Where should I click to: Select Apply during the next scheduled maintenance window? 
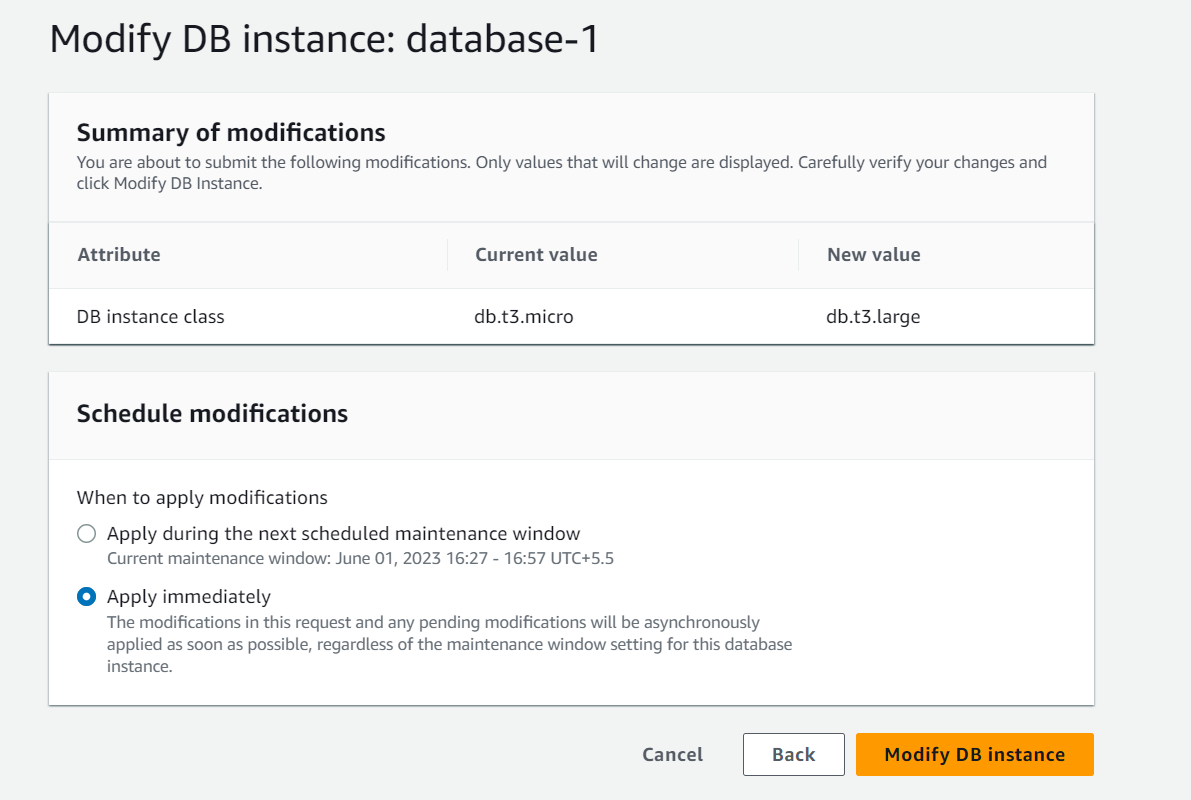(87, 534)
